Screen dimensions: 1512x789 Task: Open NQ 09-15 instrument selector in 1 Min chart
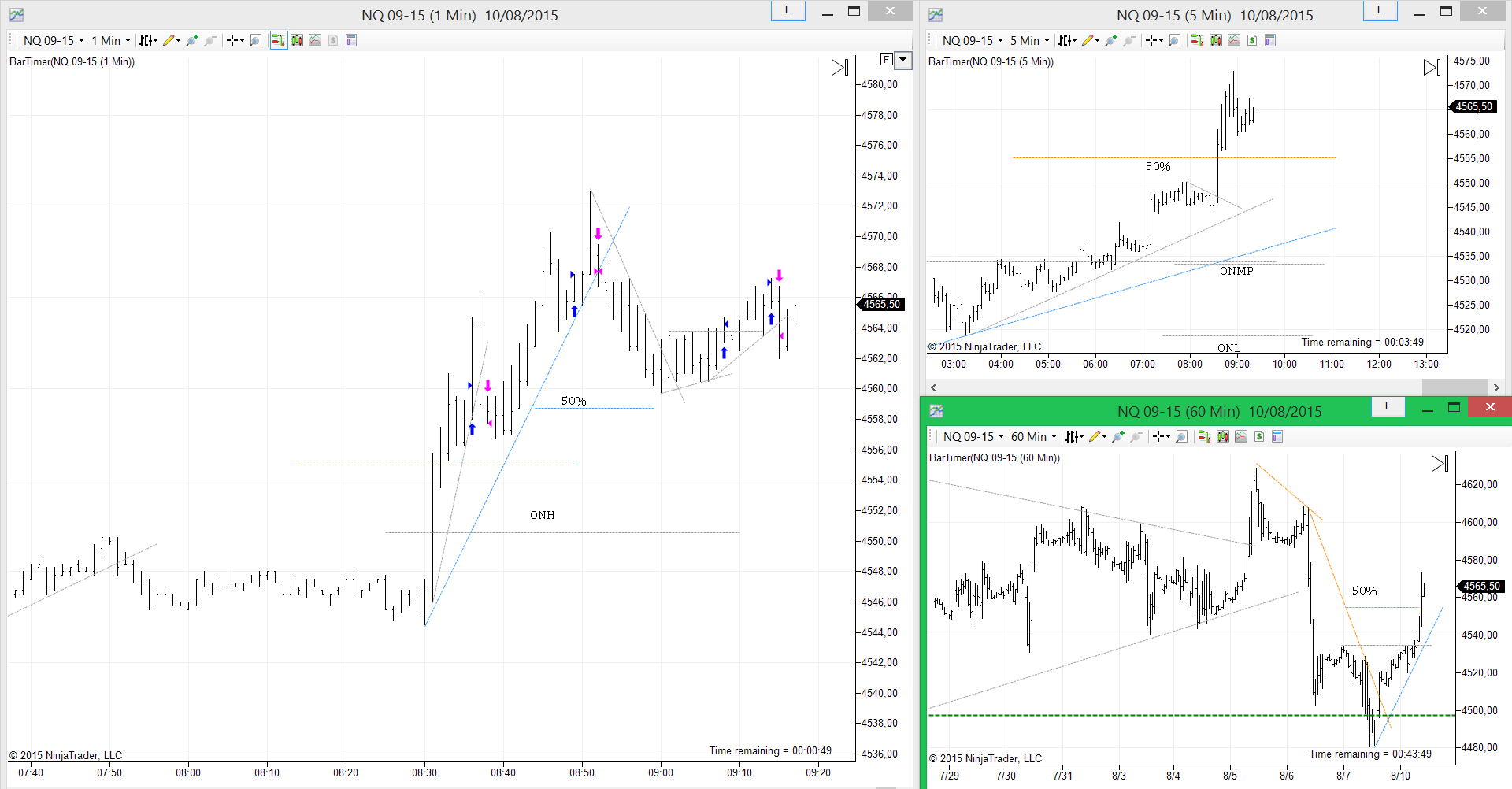pos(54,40)
